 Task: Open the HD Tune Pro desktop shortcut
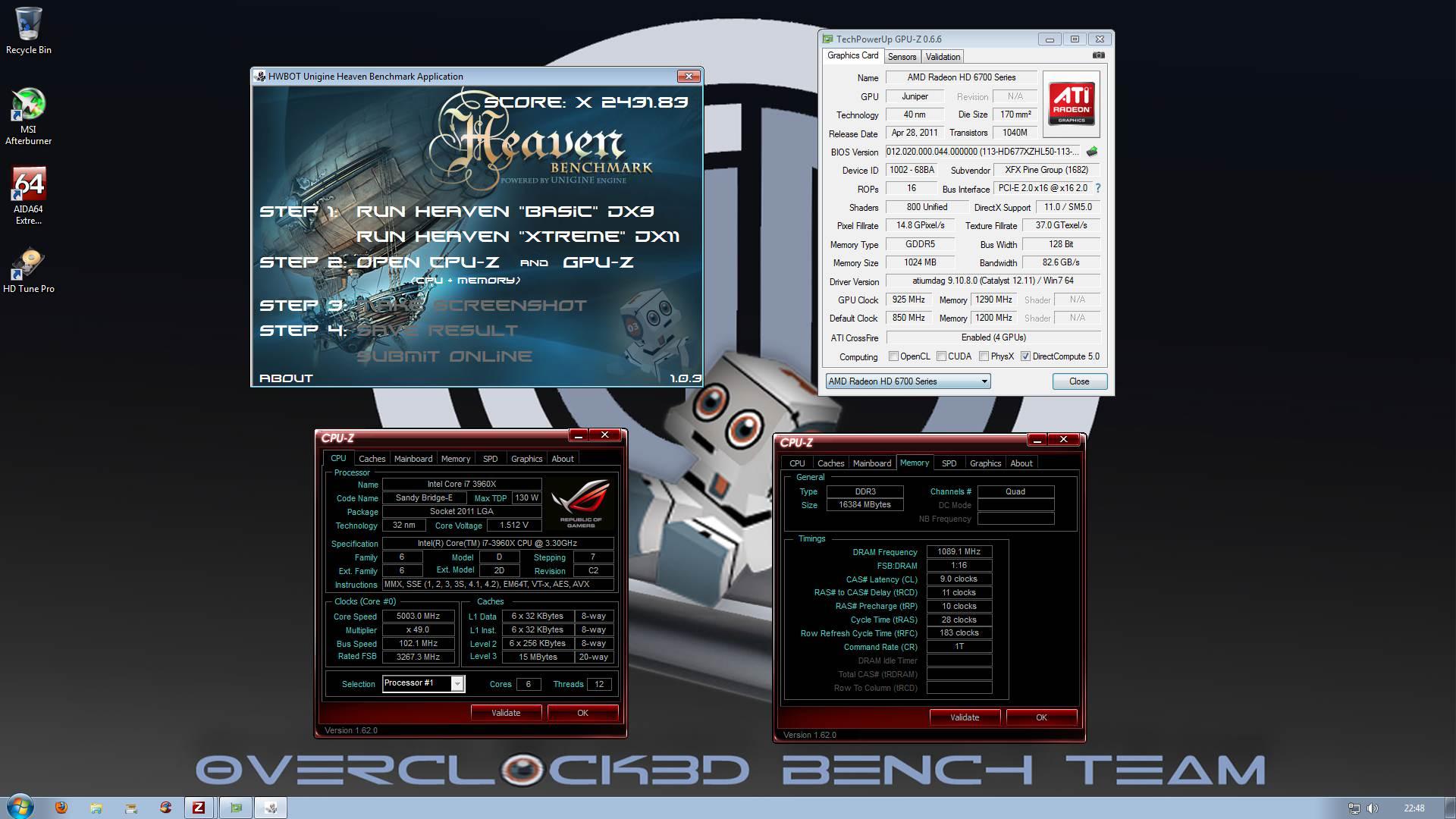[x=28, y=271]
